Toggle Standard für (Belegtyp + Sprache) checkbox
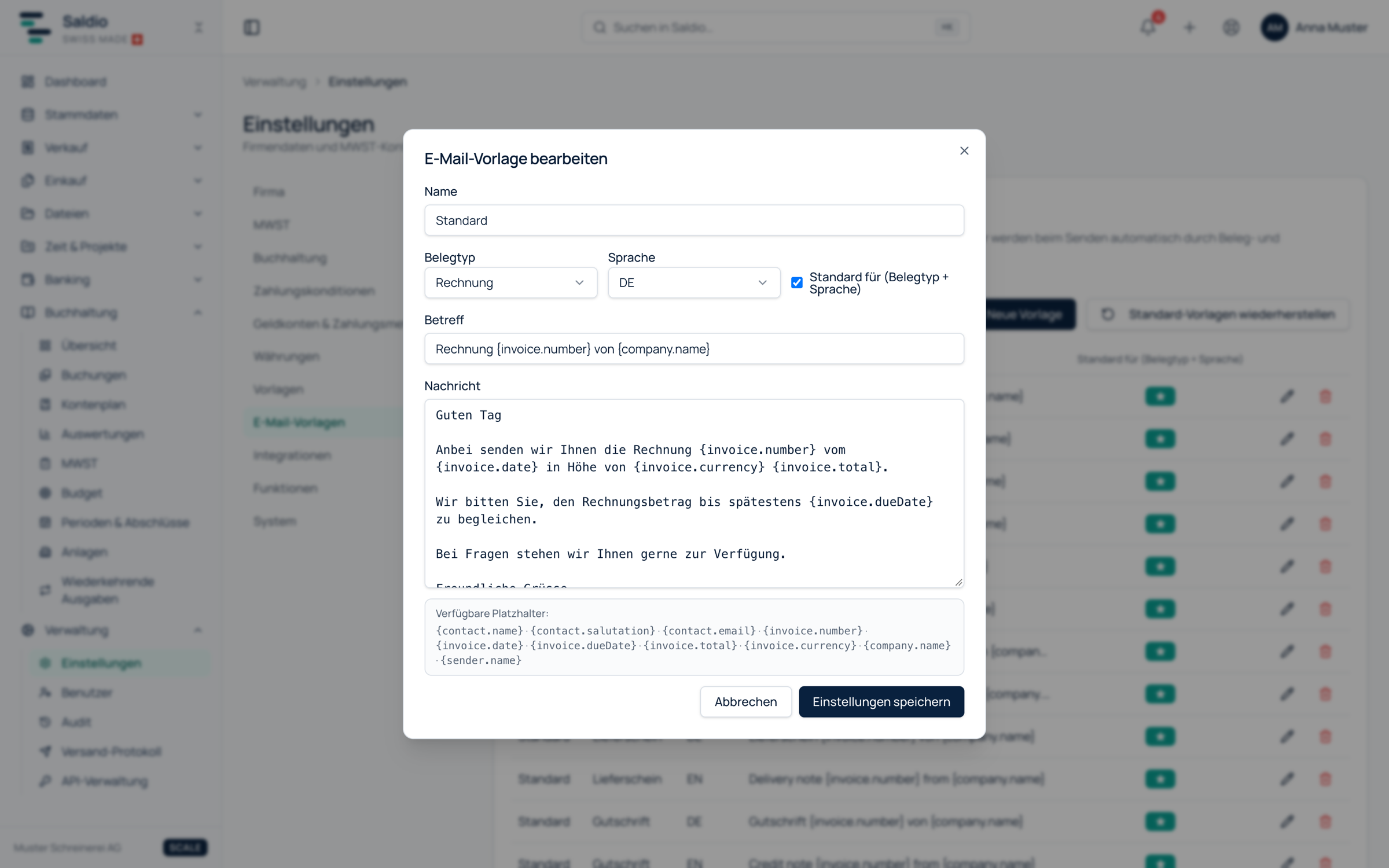 pos(797,282)
